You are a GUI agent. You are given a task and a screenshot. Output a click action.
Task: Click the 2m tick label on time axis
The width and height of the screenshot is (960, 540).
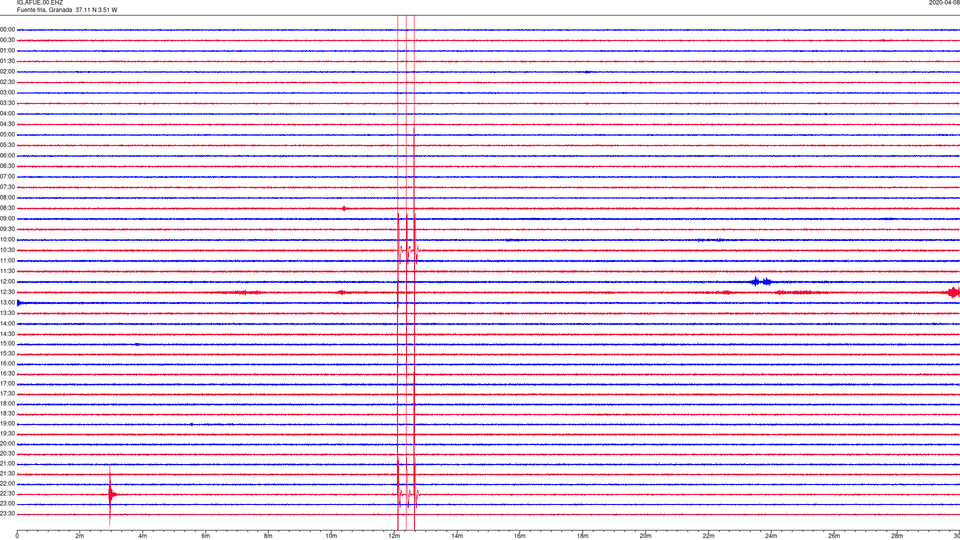(x=80, y=536)
